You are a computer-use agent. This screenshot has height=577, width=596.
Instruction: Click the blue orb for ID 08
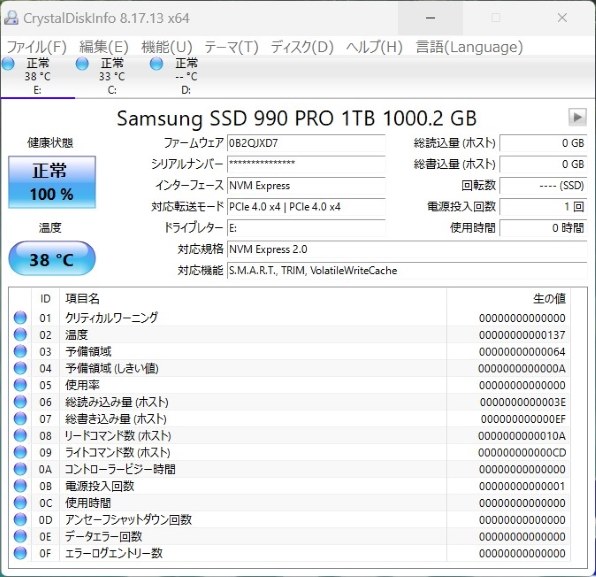click(x=20, y=435)
